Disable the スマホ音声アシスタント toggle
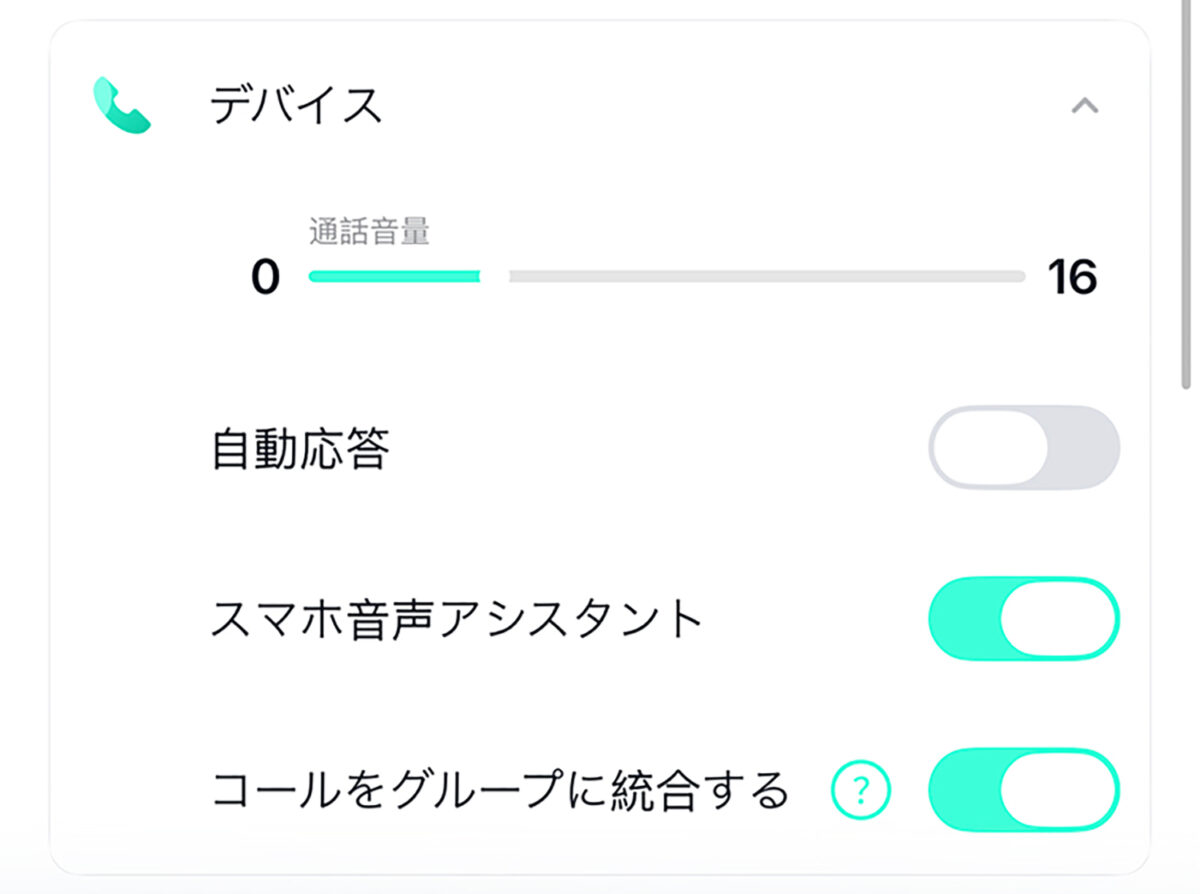 1023,619
